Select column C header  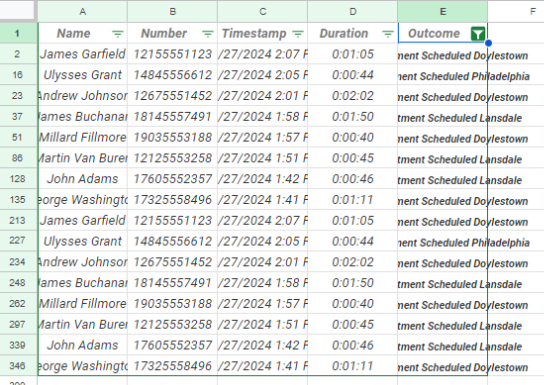263,11
